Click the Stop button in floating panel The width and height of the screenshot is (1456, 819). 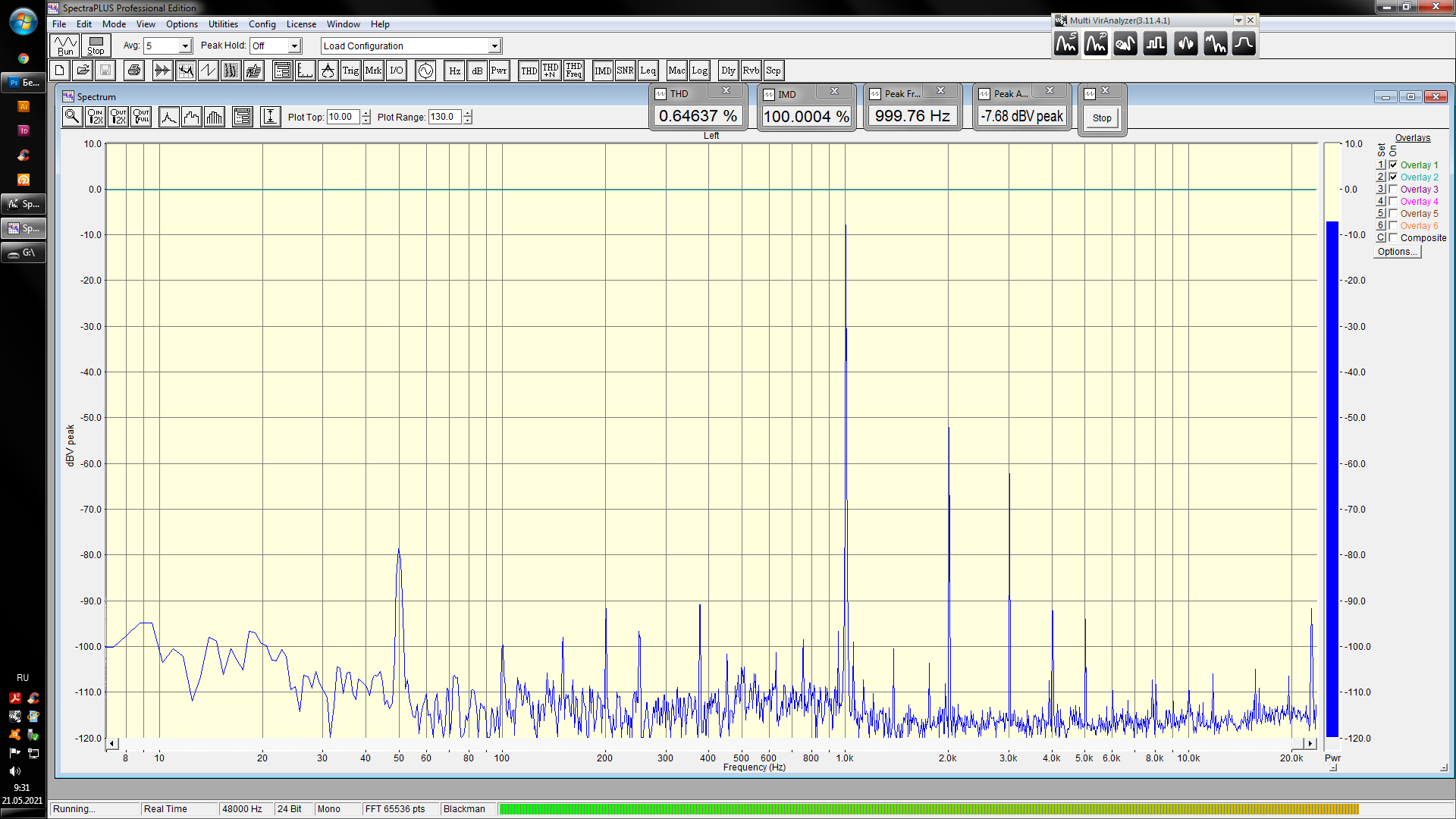(x=1102, y=118)
